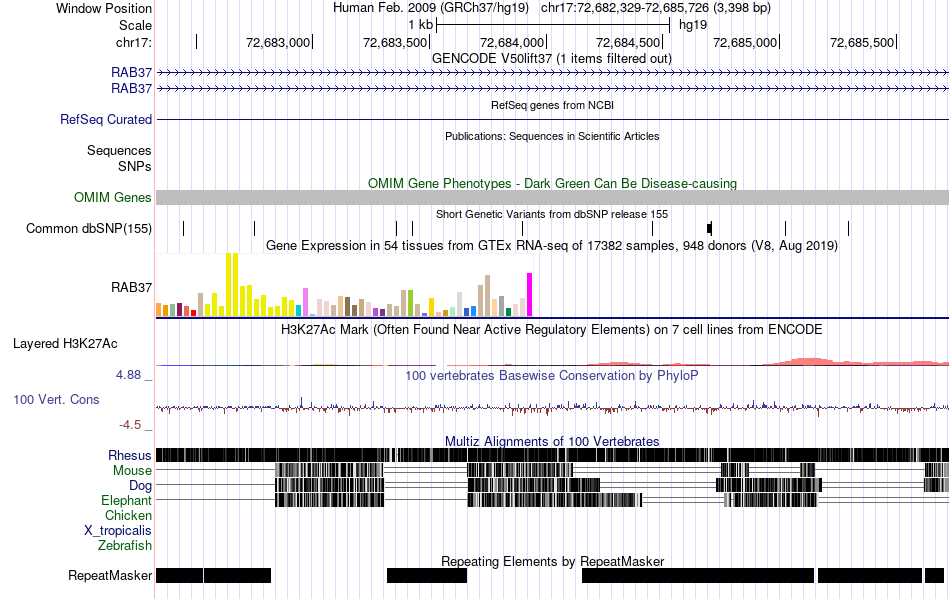Click the thick dbSNP variant marker
Image resolution: width=950 pixels, height=599 pixels.
709,228
